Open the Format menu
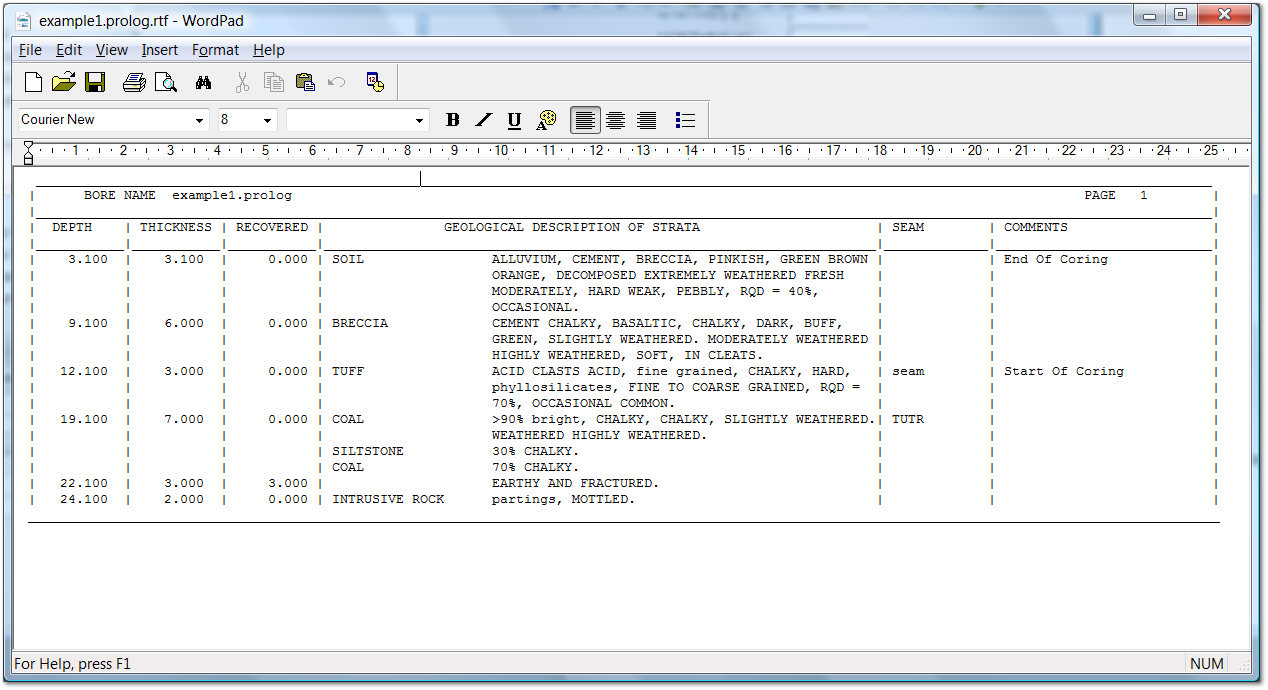The height and width of the screenshot is (690, 1268). tap(215, 50)
